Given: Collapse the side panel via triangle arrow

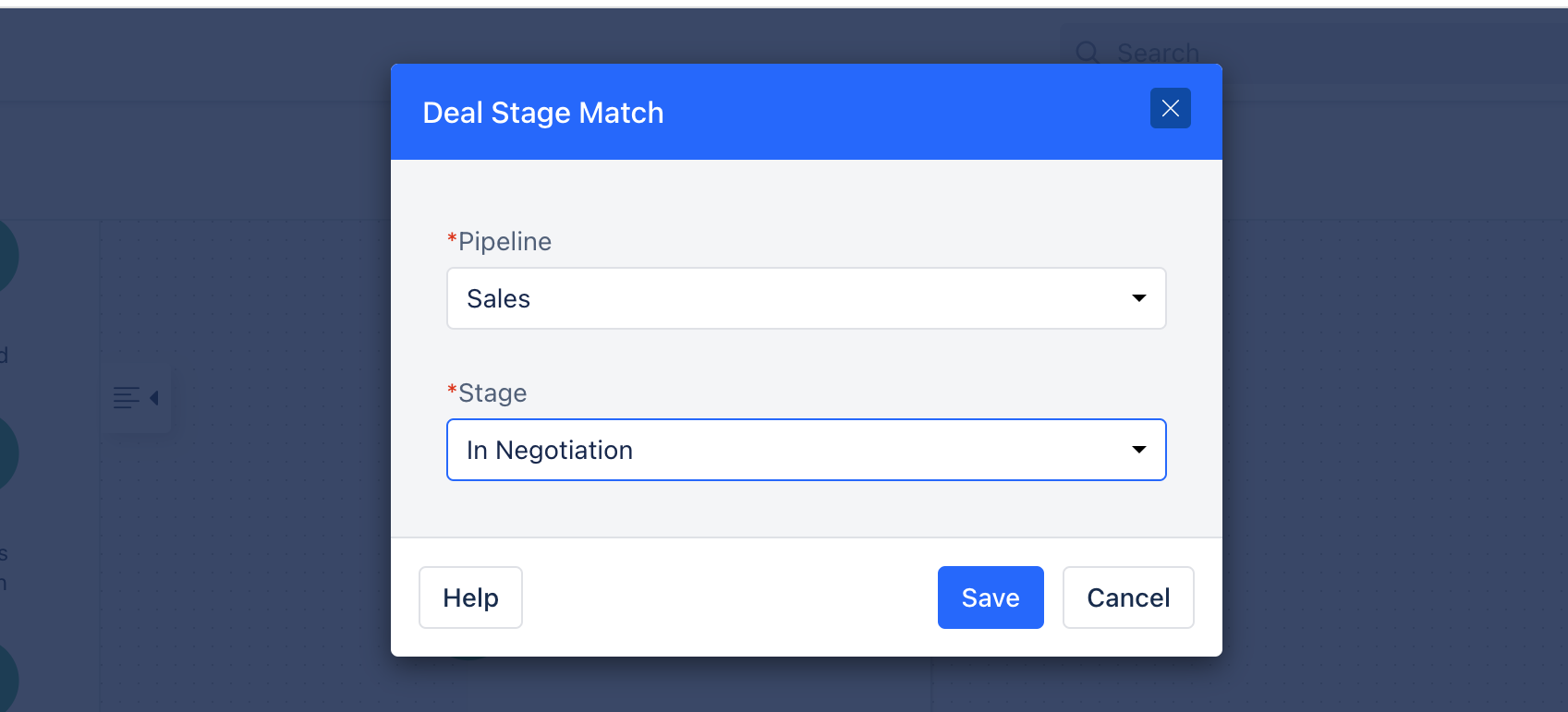Looking at the screenshot, I should click(154, 398).
